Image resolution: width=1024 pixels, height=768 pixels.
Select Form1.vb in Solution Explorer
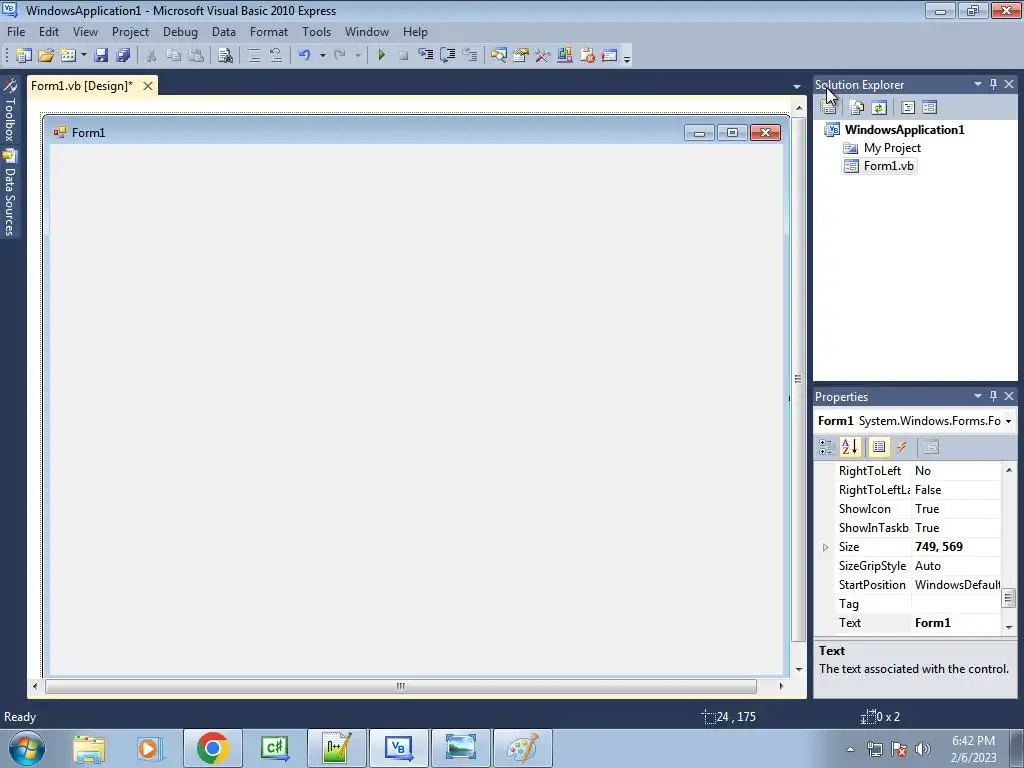coord(888,166)
